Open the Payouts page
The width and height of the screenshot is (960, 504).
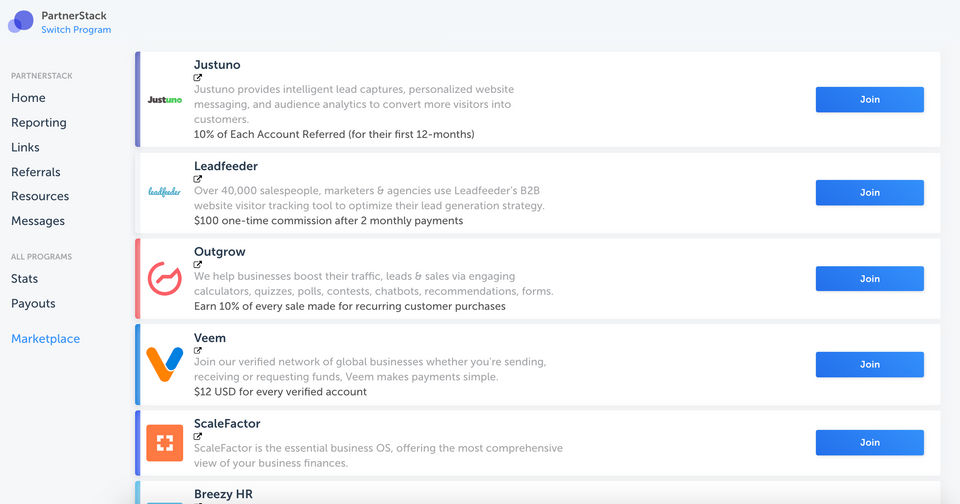(33, 304)
